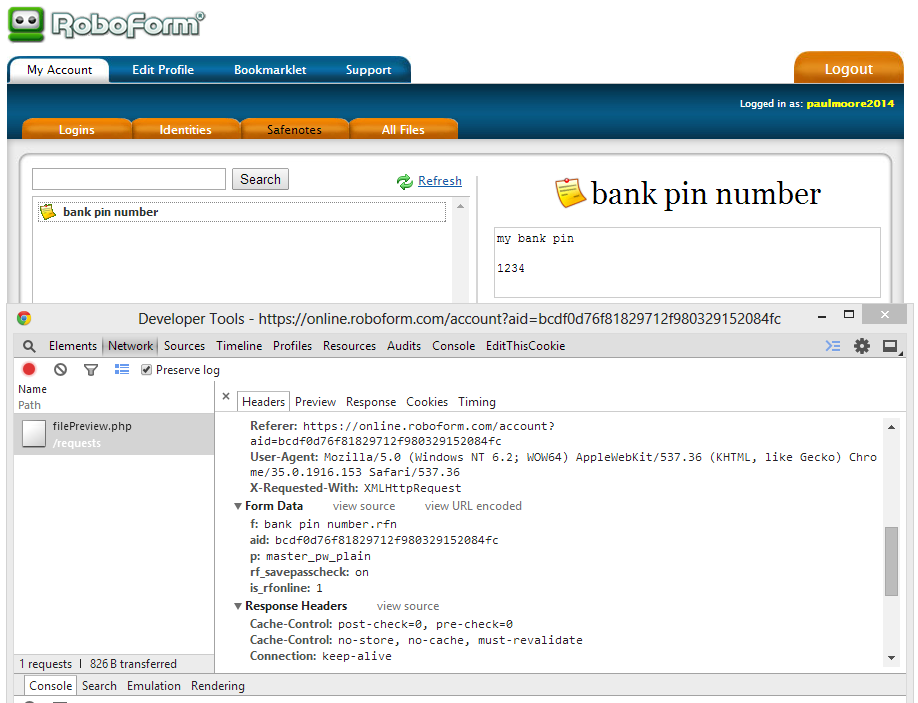This screenshot has width=918, height=703.
Task: Click view URL encoded link
Action: pyautogui.click(x=473, y=506)
